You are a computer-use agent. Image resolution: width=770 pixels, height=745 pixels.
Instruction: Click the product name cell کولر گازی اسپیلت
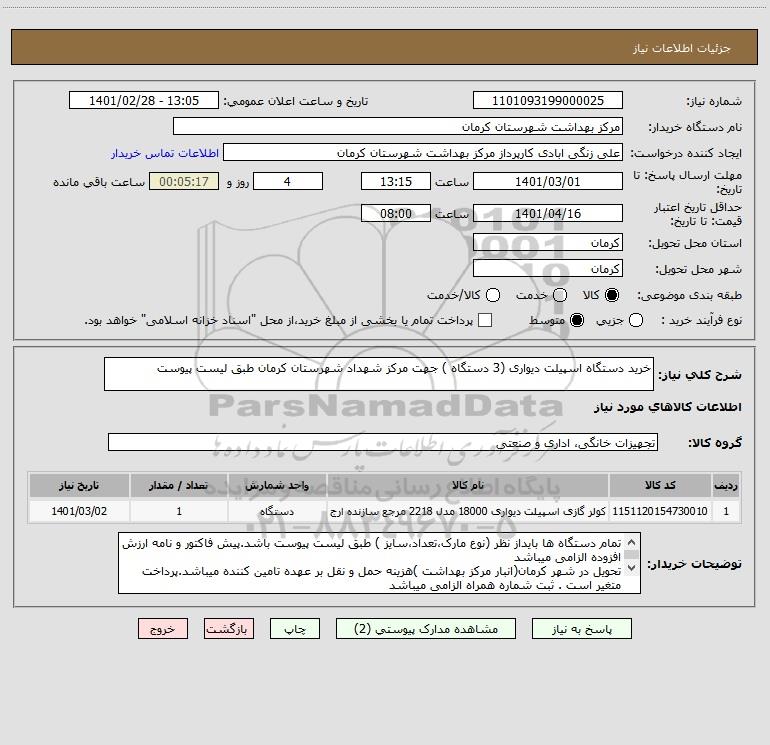click(x=468, y=511)
